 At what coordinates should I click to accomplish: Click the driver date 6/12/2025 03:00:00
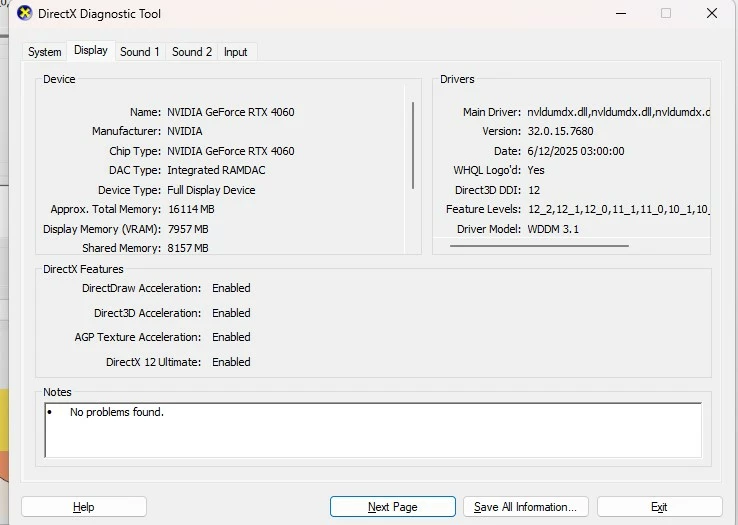pyautogui.click(x=576, y=151)
